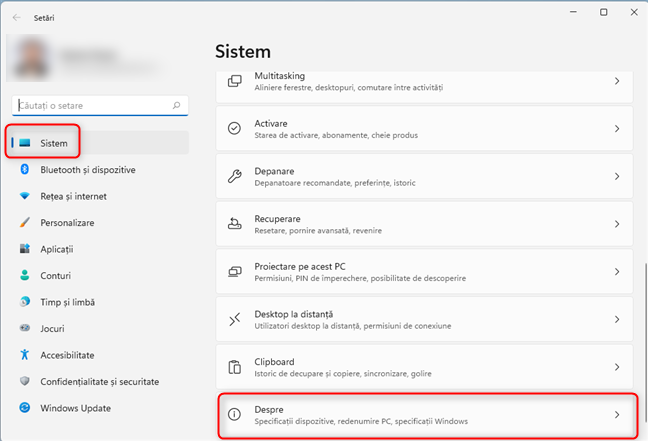This screenshot has height=441, width=648.
Task: Click the search magnifier icon
Action: pos(177,104)
